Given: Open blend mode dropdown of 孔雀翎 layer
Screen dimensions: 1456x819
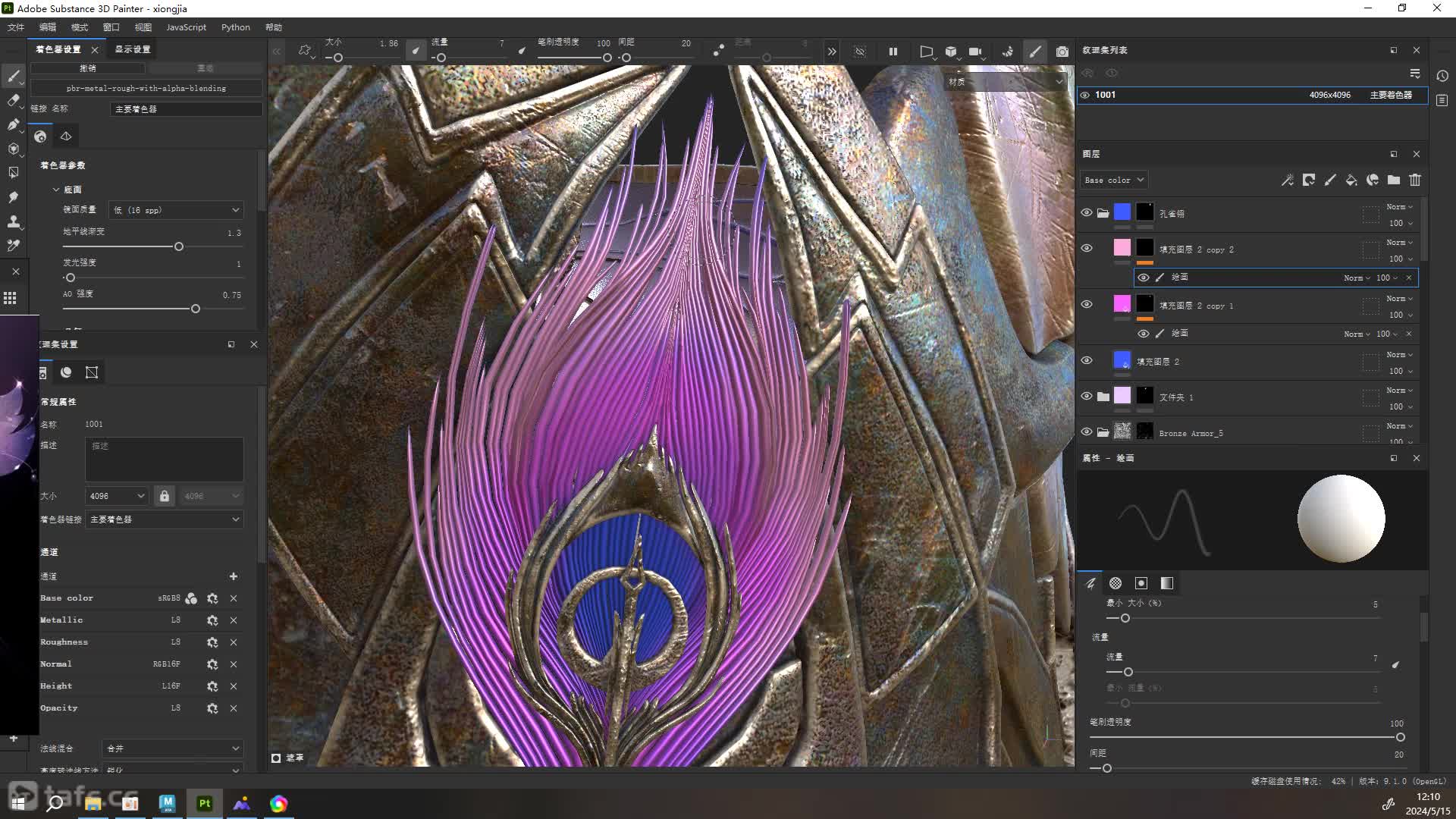Looking at the screenshot, I should click(1400, 207).
